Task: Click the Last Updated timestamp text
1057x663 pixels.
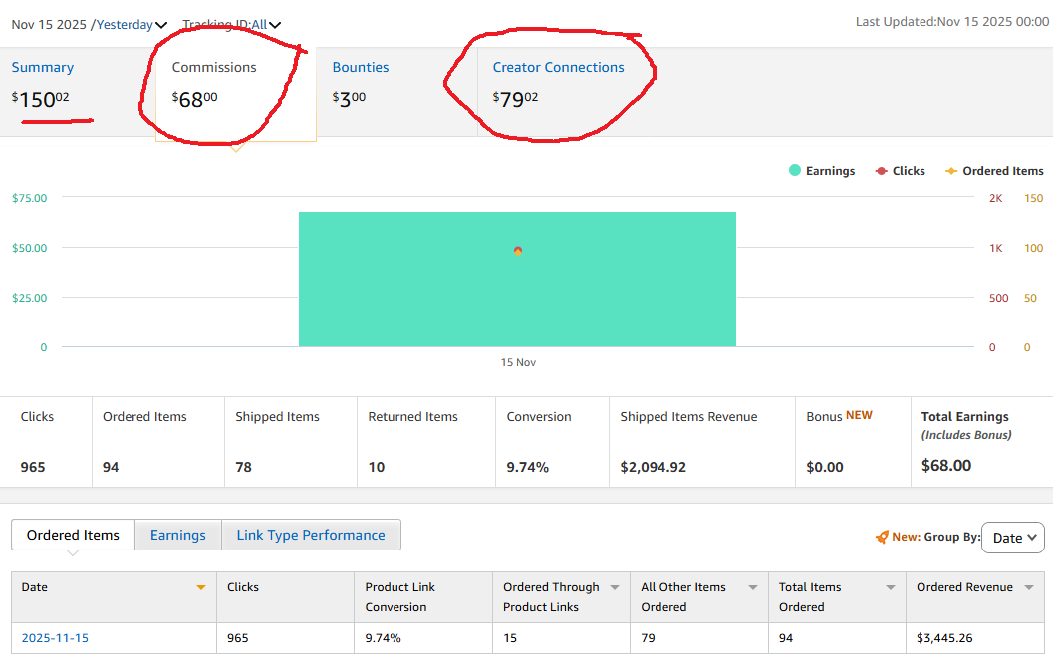Action: [953, 22]
